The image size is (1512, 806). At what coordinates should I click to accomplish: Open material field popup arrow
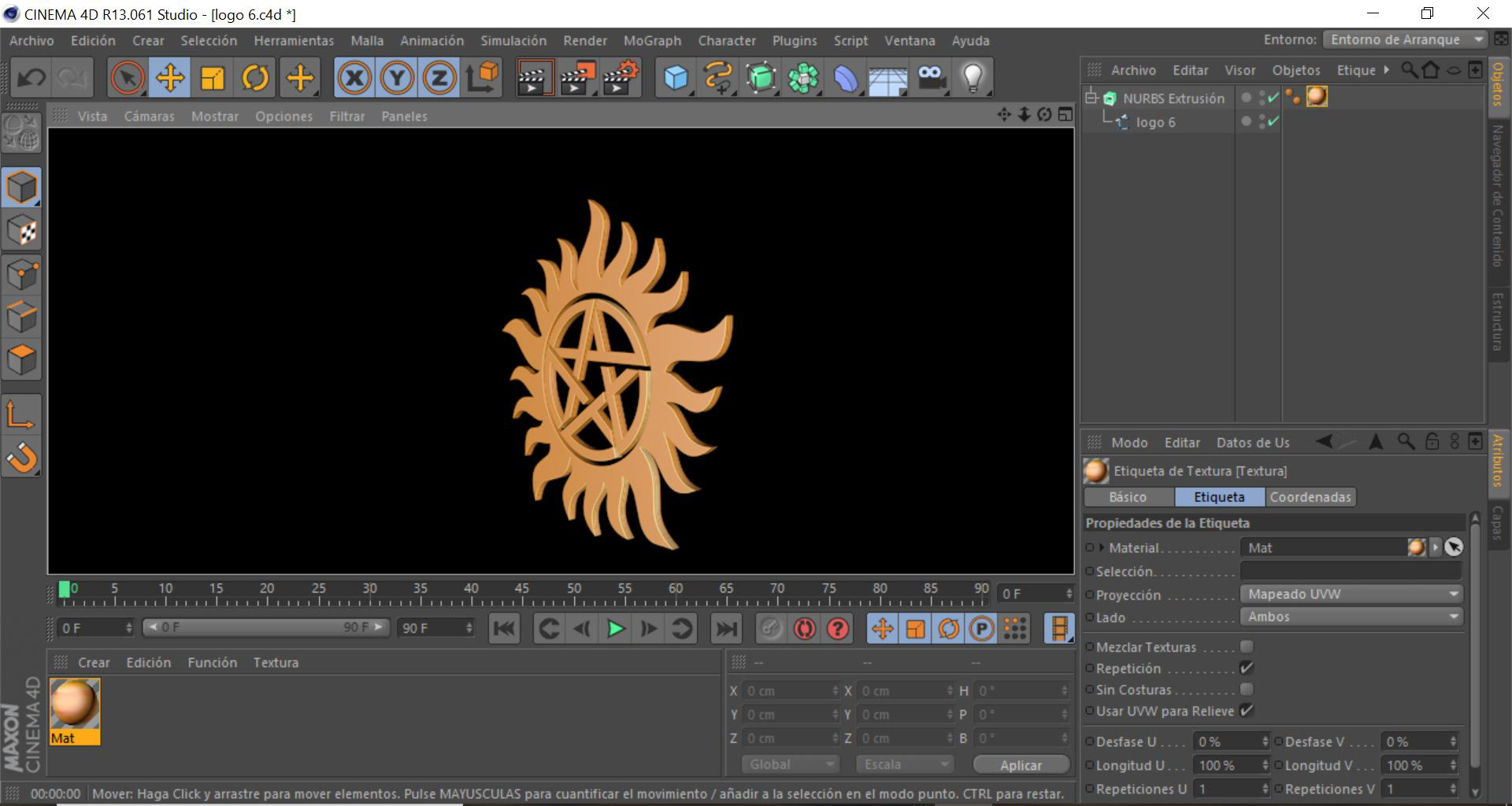pyautogui.click(x=1435, y=547)
